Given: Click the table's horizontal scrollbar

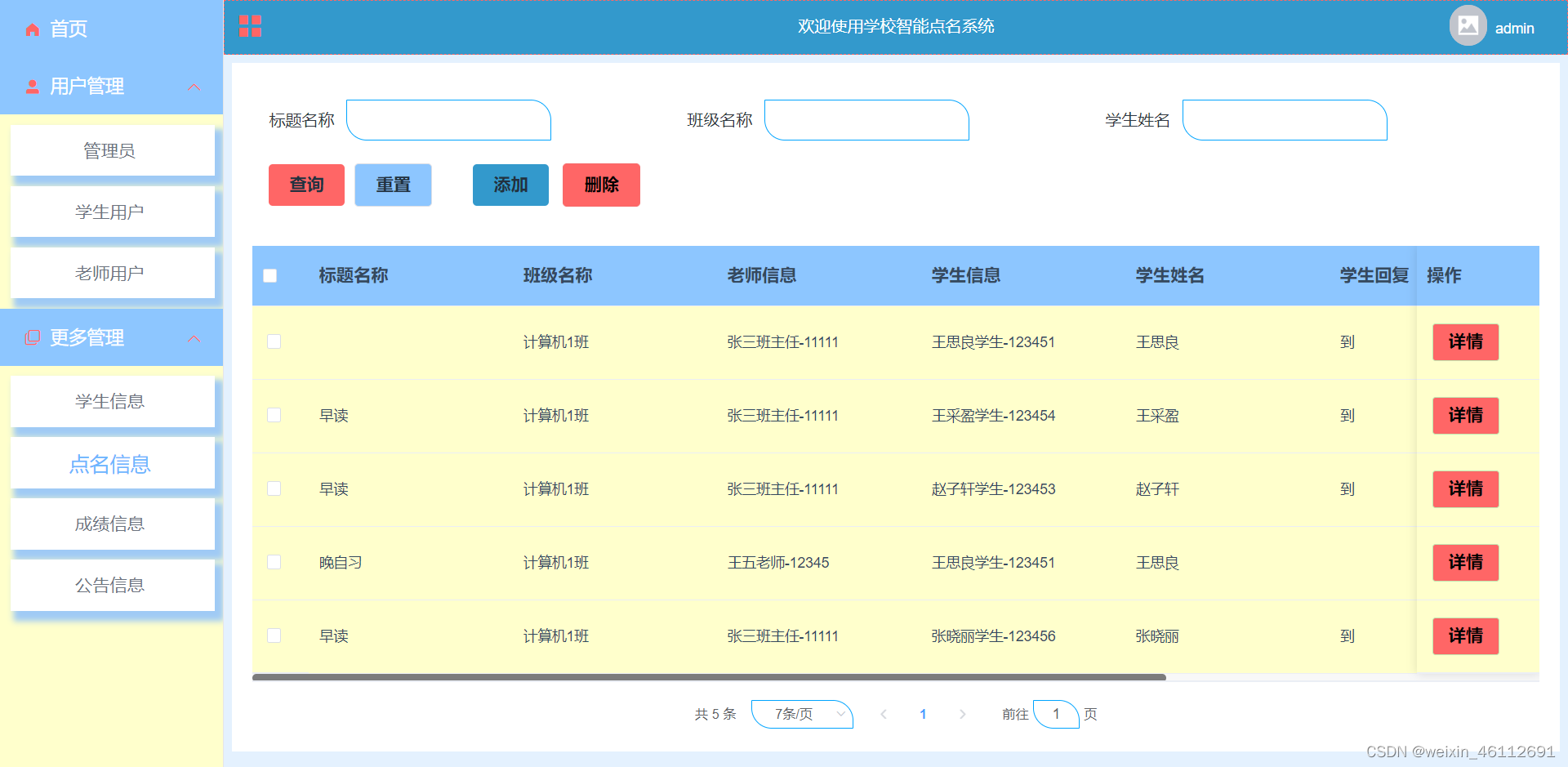Looking at the screenshot, I should [709, 677].
